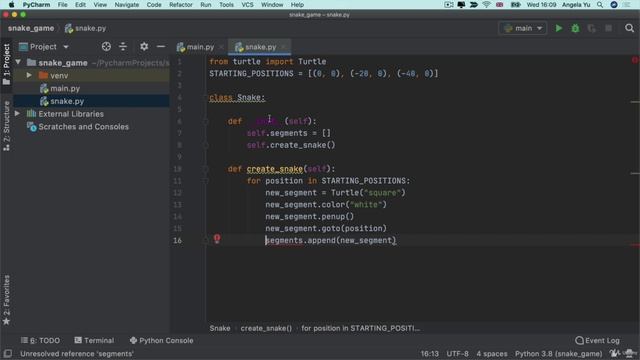Open Search Everywhere magnifier in toolbar
The image size is (640, 360).
[x=629, y=28]
